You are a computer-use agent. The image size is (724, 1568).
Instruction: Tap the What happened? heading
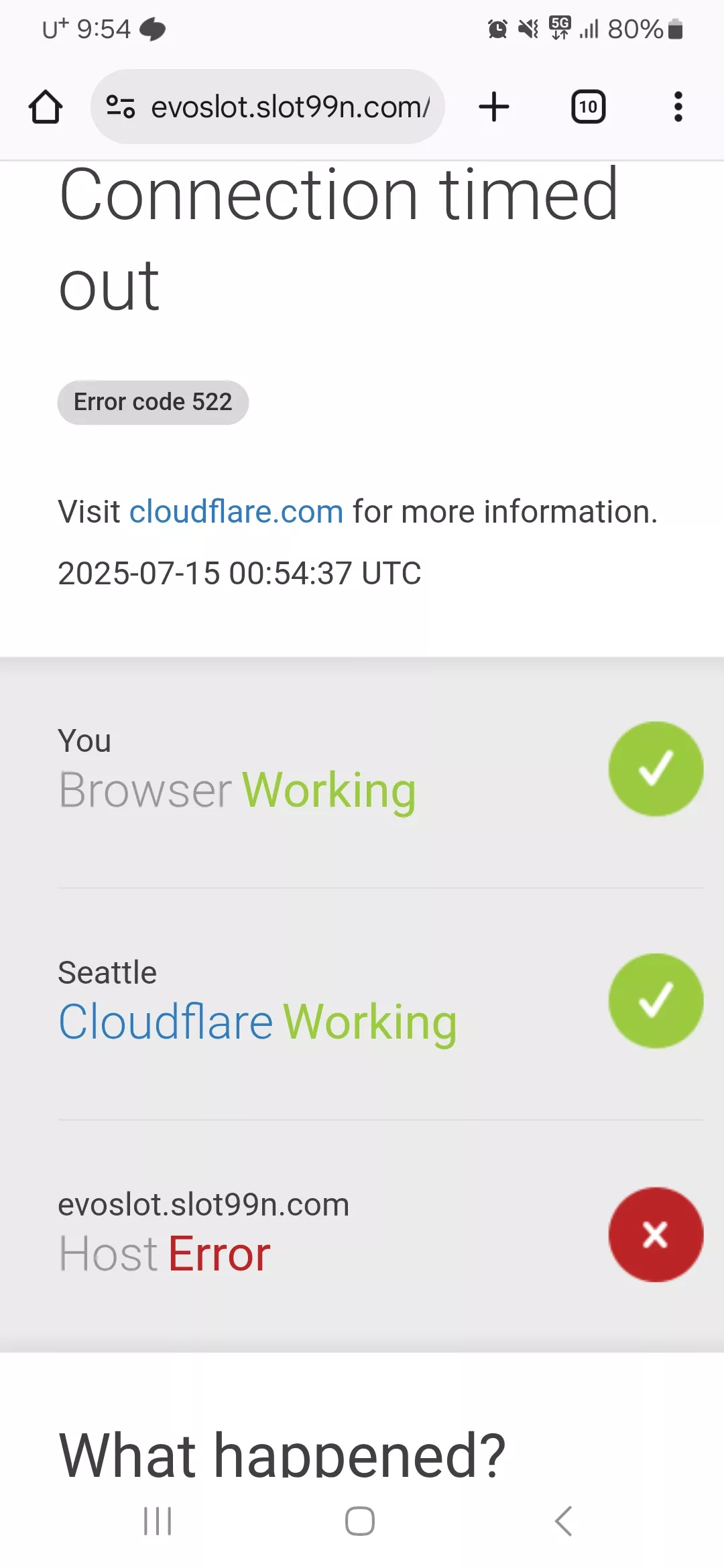282,1454
